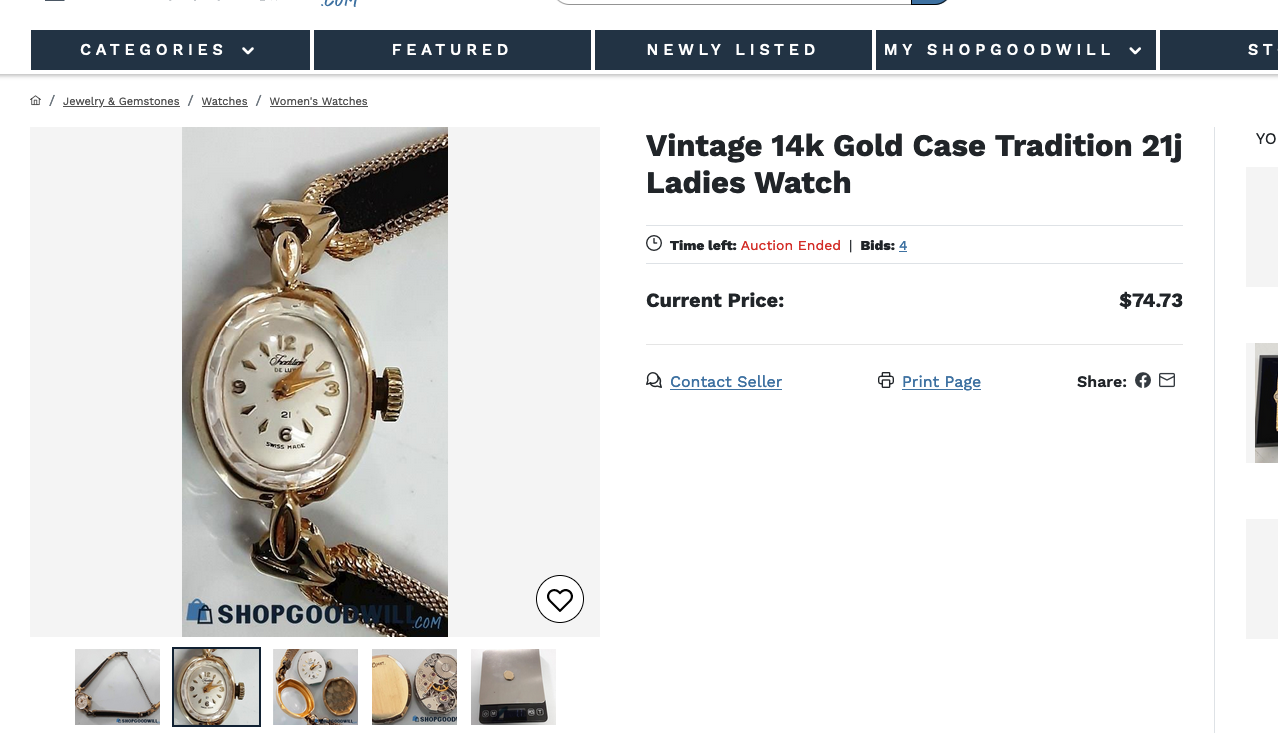Open the Contact Seller link
The image size is (1278, 752).
point(726,382)
